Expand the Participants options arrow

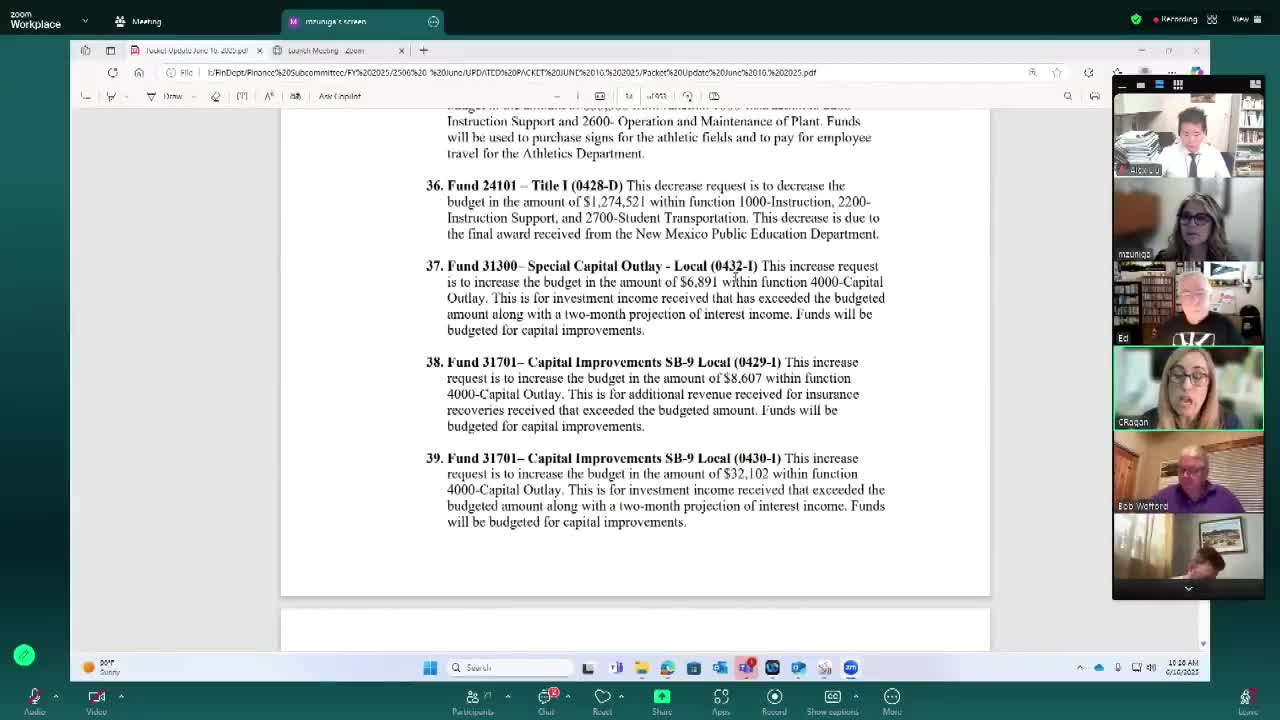508,696
